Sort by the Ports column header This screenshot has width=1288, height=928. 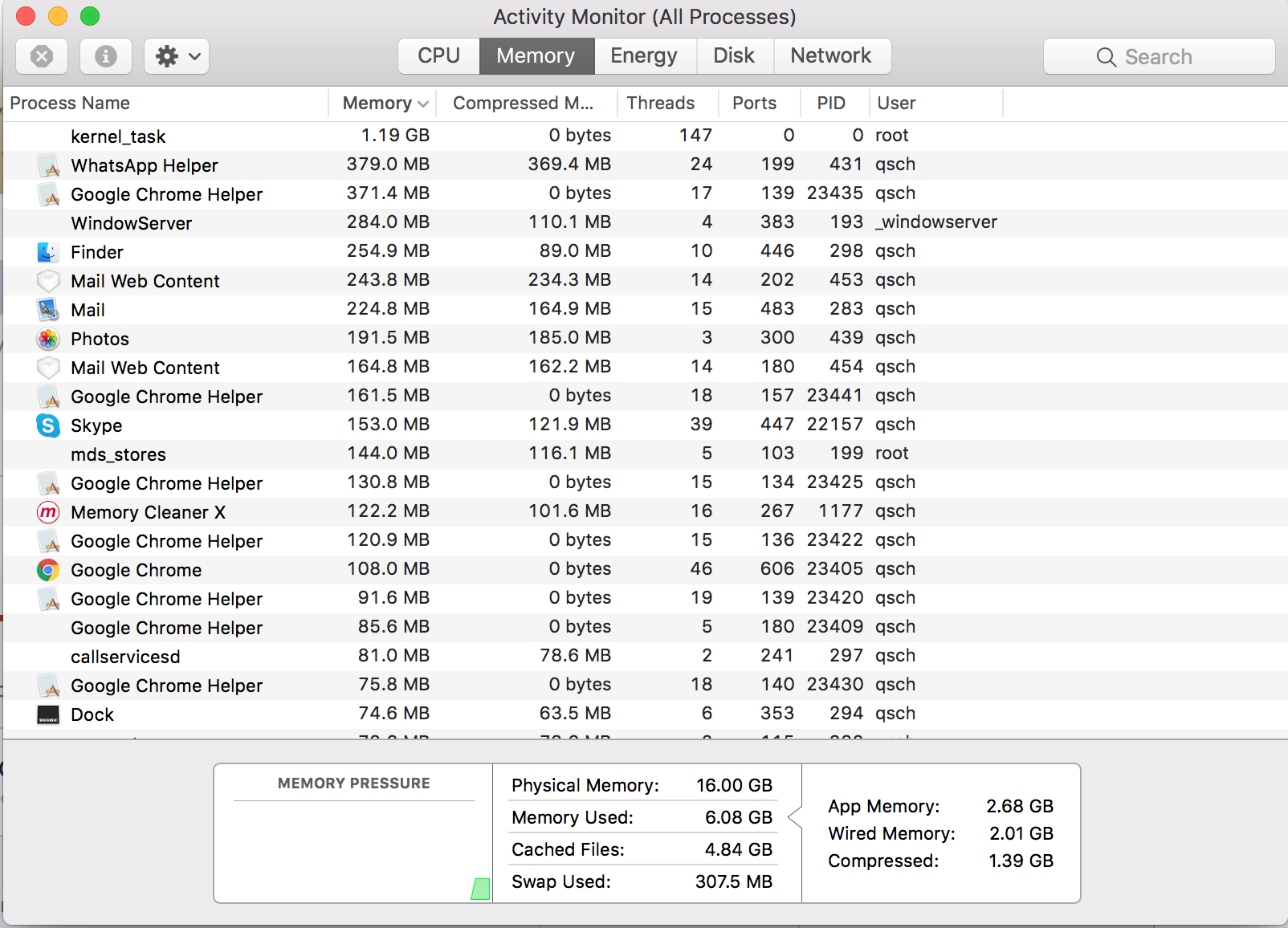point(755,104)
